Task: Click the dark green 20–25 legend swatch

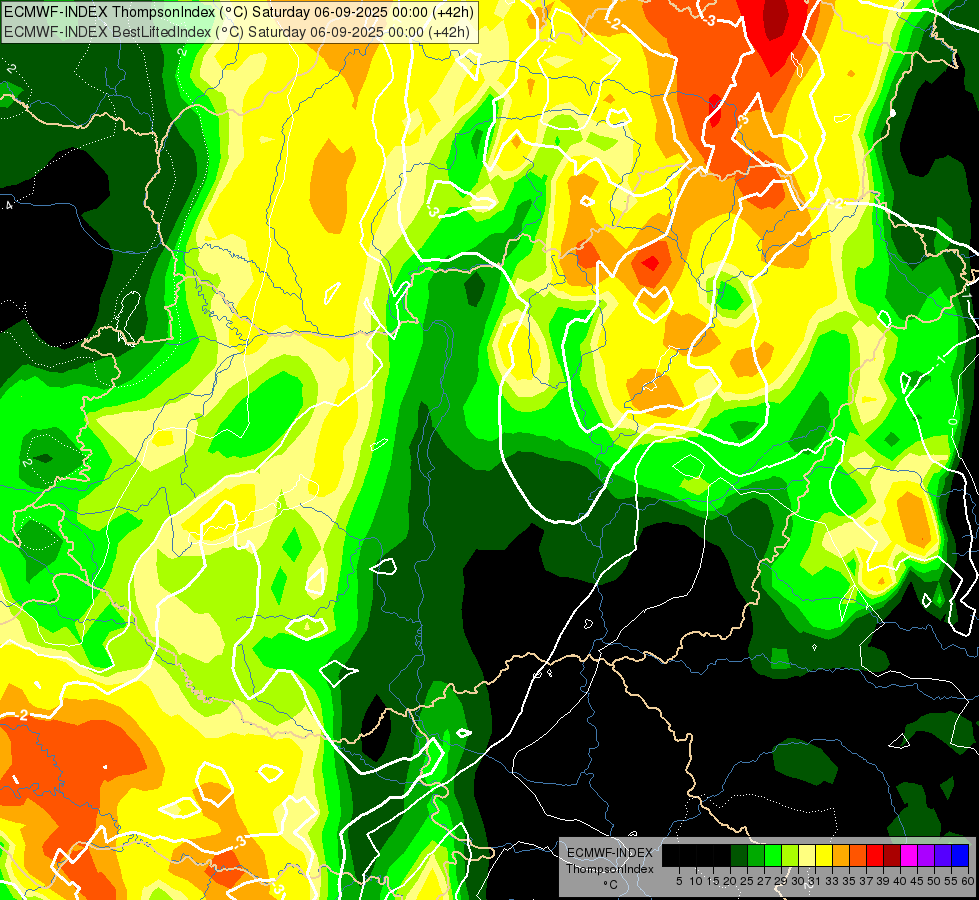Action: tap(739, 855)
